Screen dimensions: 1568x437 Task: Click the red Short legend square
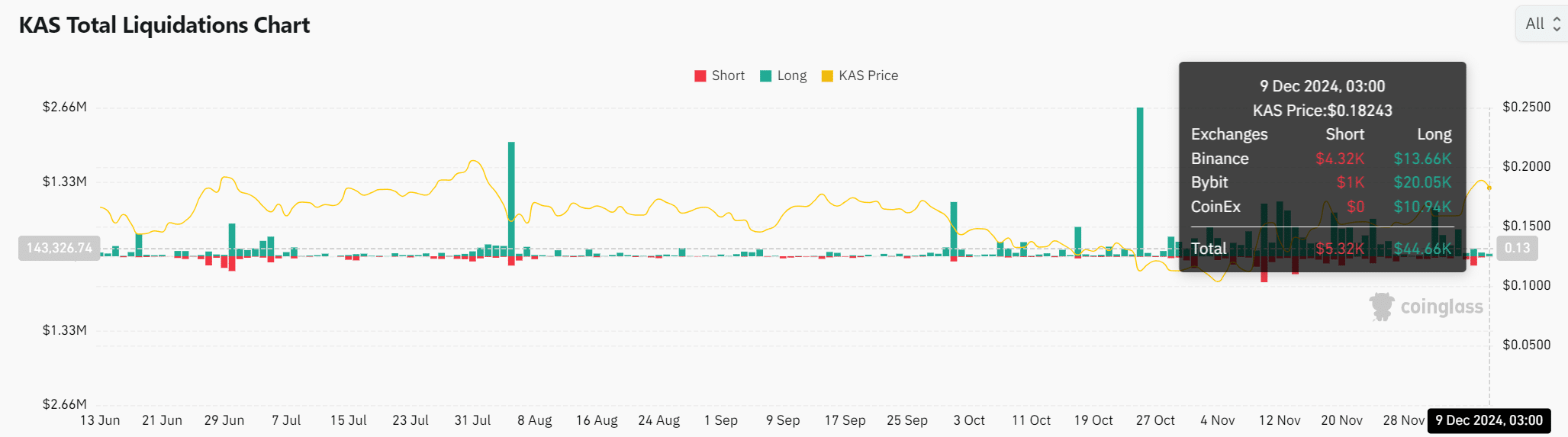(700, 76)
